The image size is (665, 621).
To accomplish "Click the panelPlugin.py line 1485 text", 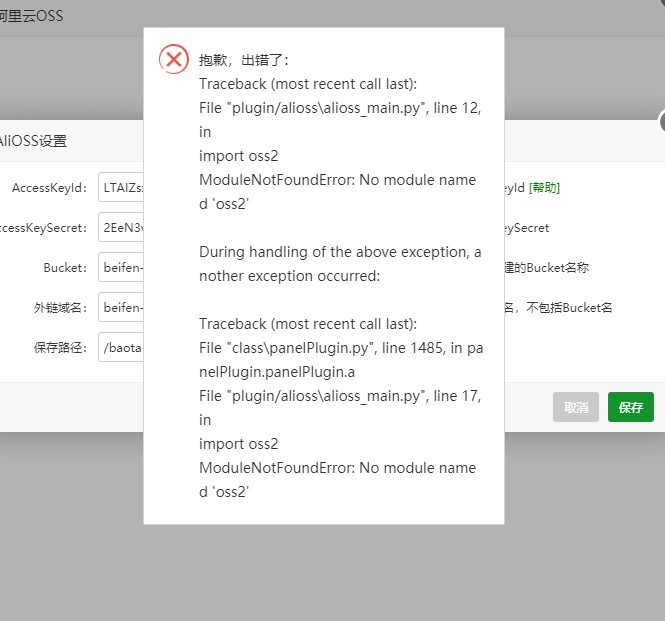I will tap(341, 360).
